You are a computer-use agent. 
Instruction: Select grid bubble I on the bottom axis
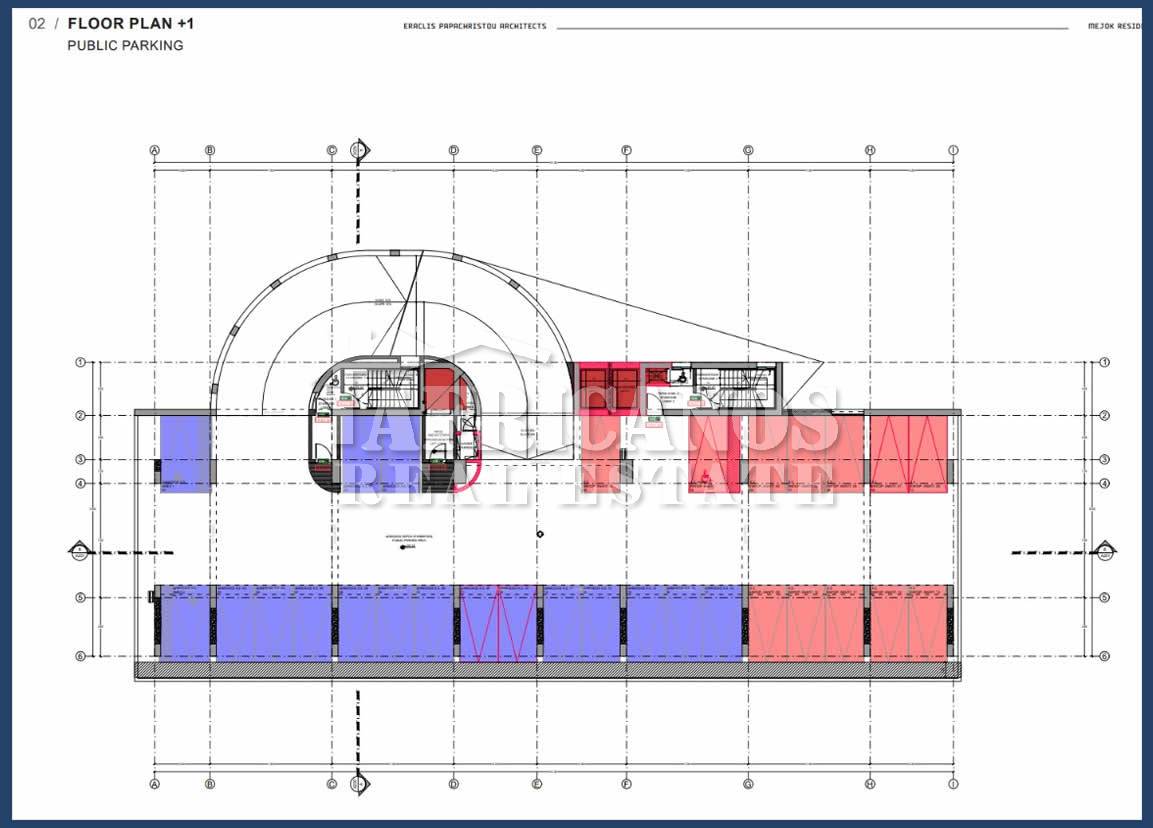(953, 784)
